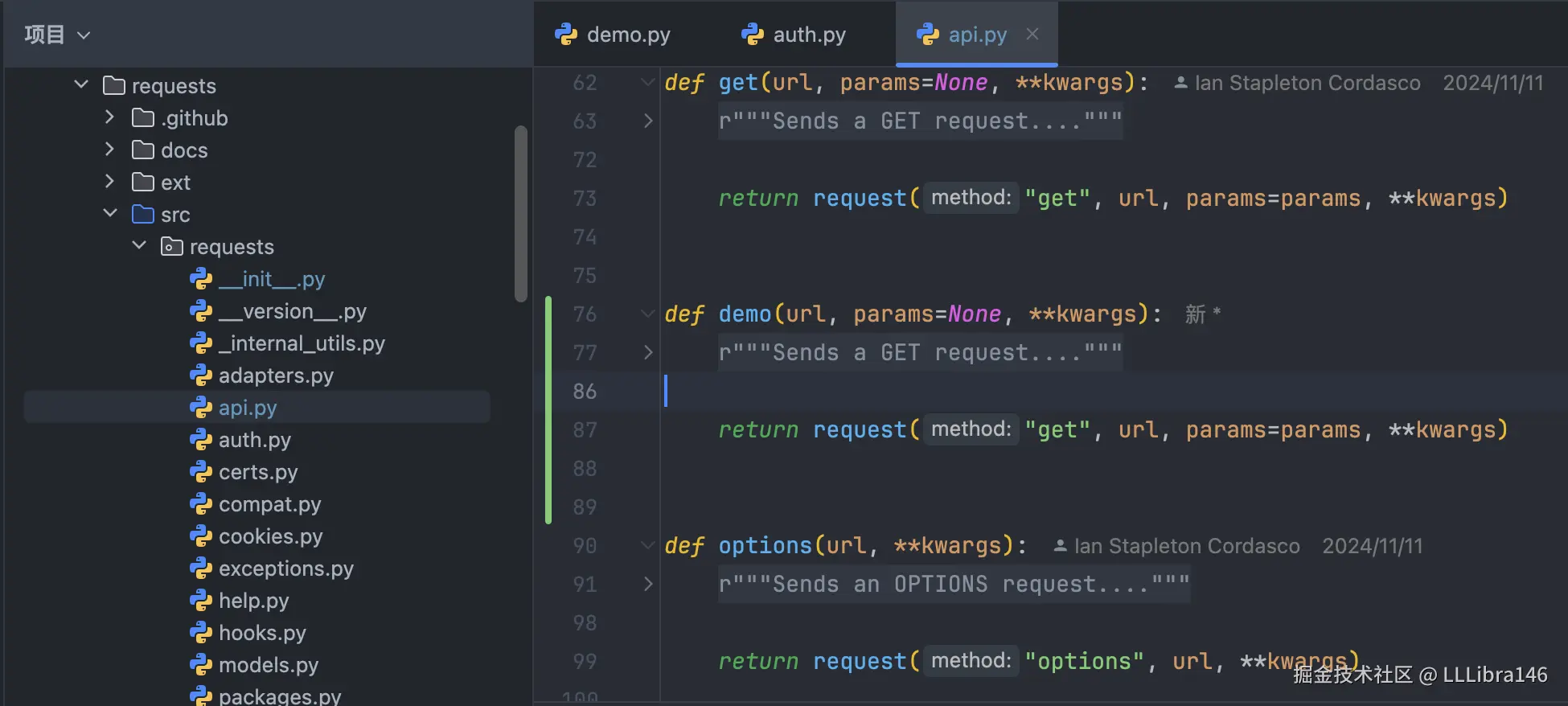
Task: Collapse the get function at line 62
Action: tap(647, 82)
